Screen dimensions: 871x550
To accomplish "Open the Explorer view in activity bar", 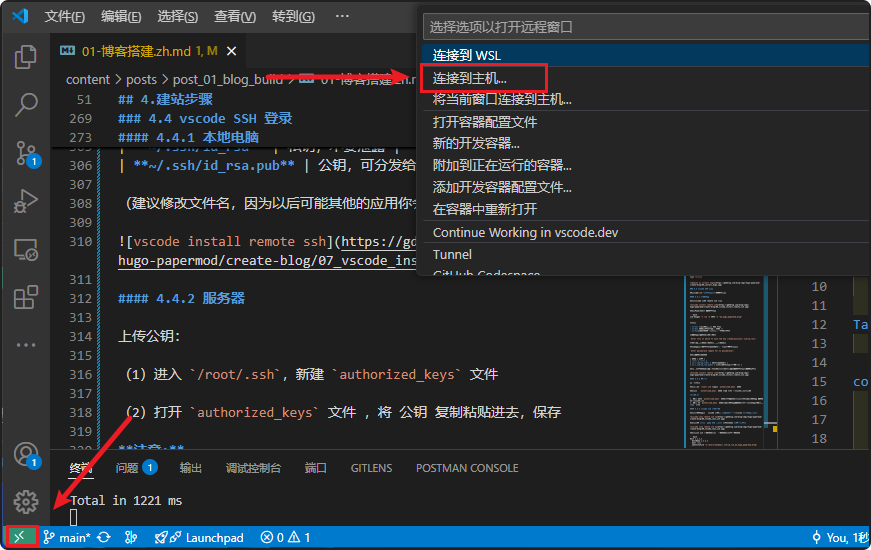I will click(25, 57).
